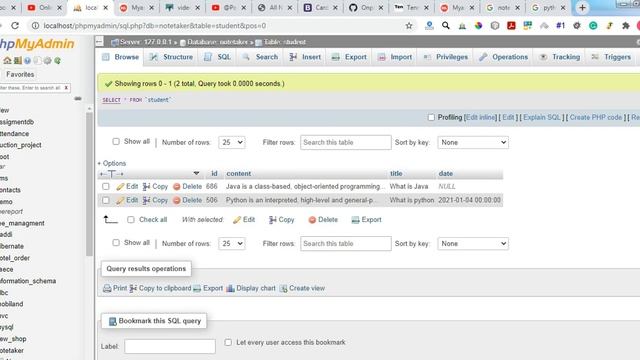Click pencil Edit icon in What is python row
The image size is (640, 360).
[x=120, y=200]
